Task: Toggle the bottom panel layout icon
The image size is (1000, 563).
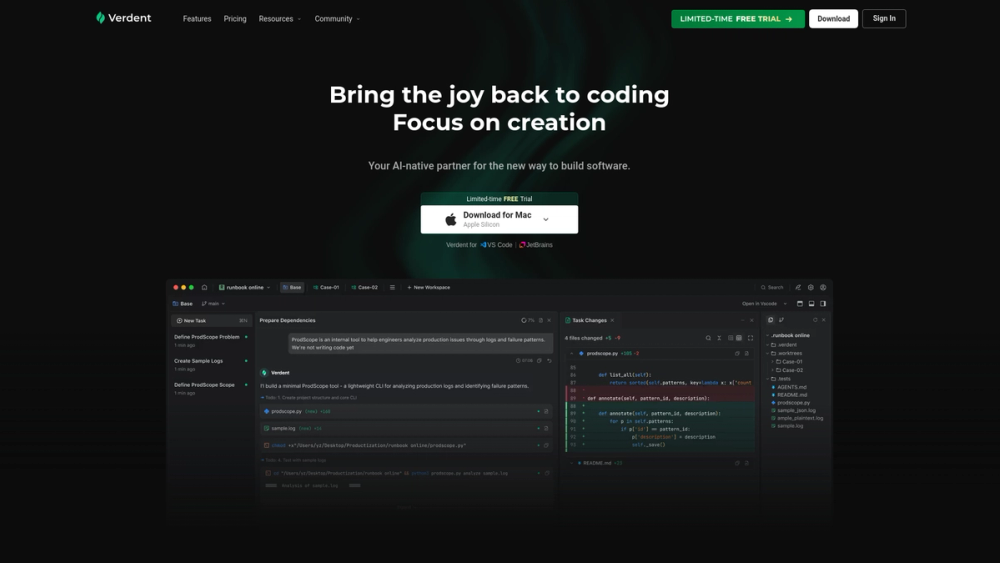Action: 811,303
